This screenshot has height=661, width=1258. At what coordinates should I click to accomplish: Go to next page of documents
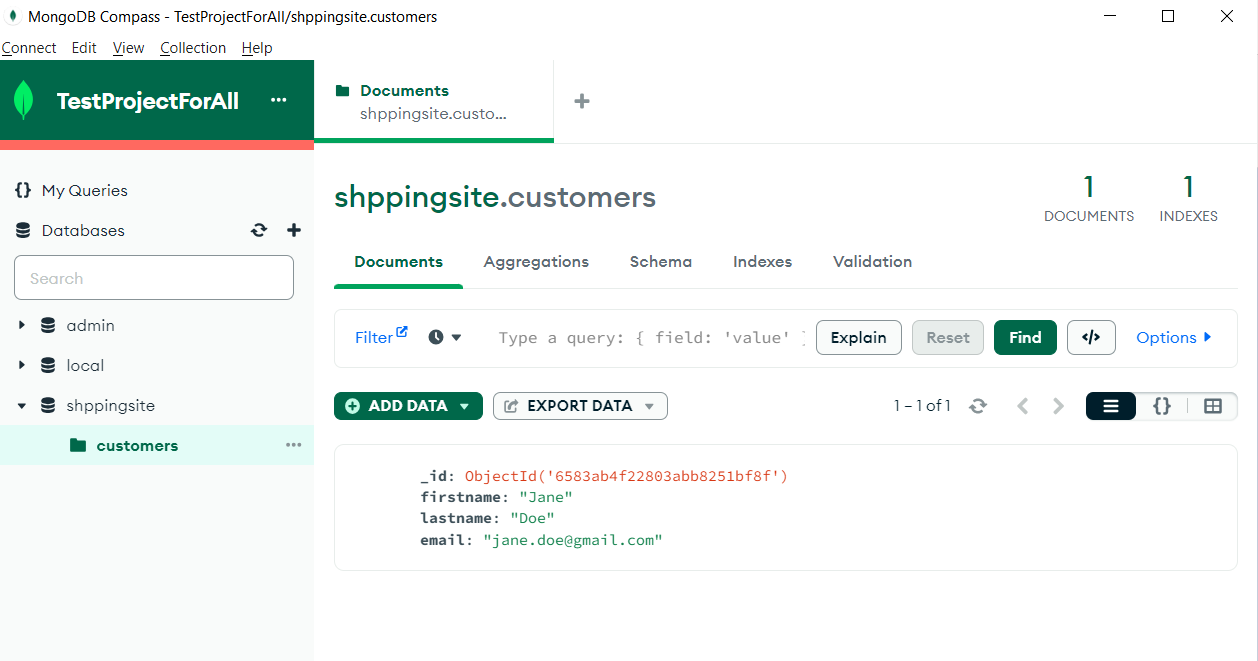pos(1059,406)
